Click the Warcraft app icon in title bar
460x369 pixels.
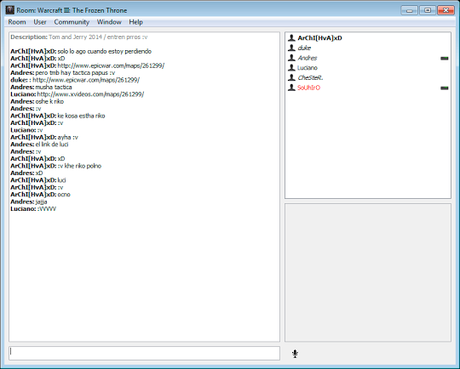(10, 10)
